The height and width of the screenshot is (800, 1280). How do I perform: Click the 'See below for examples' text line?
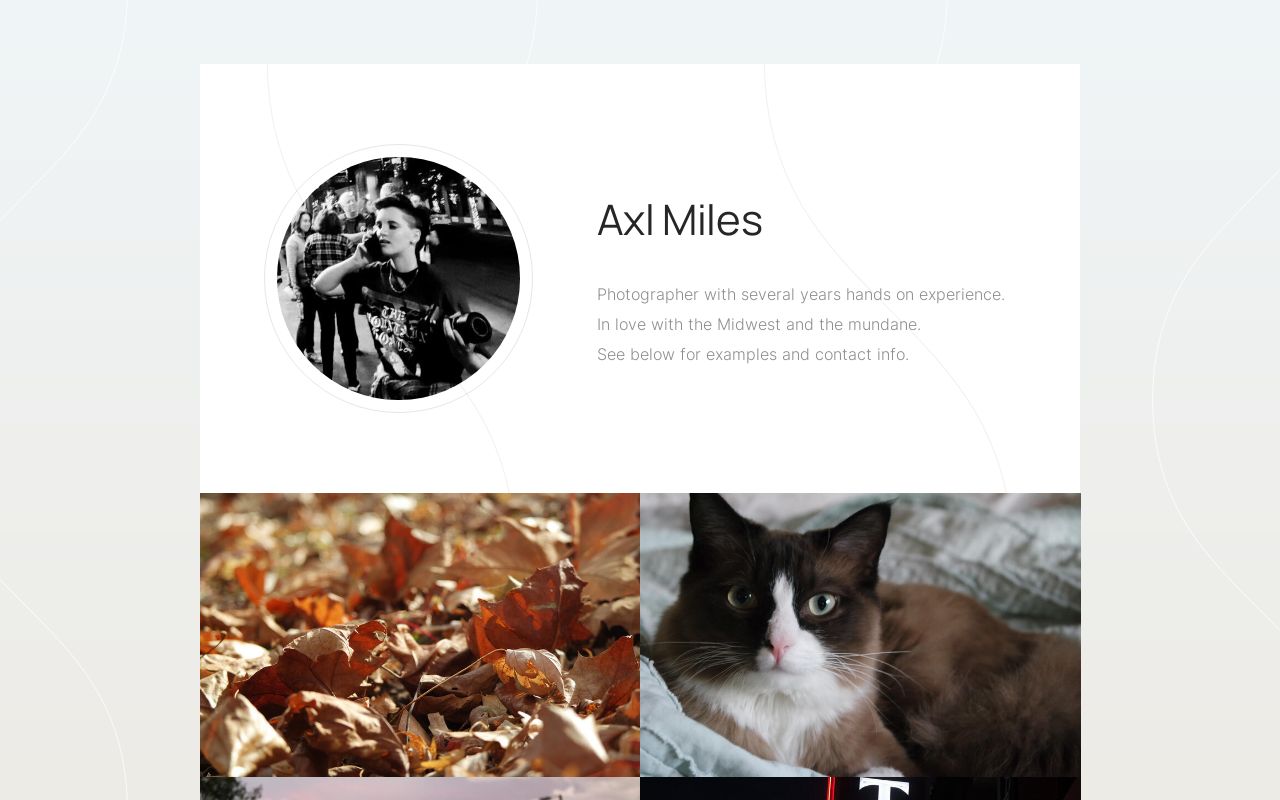coord(753,354)
